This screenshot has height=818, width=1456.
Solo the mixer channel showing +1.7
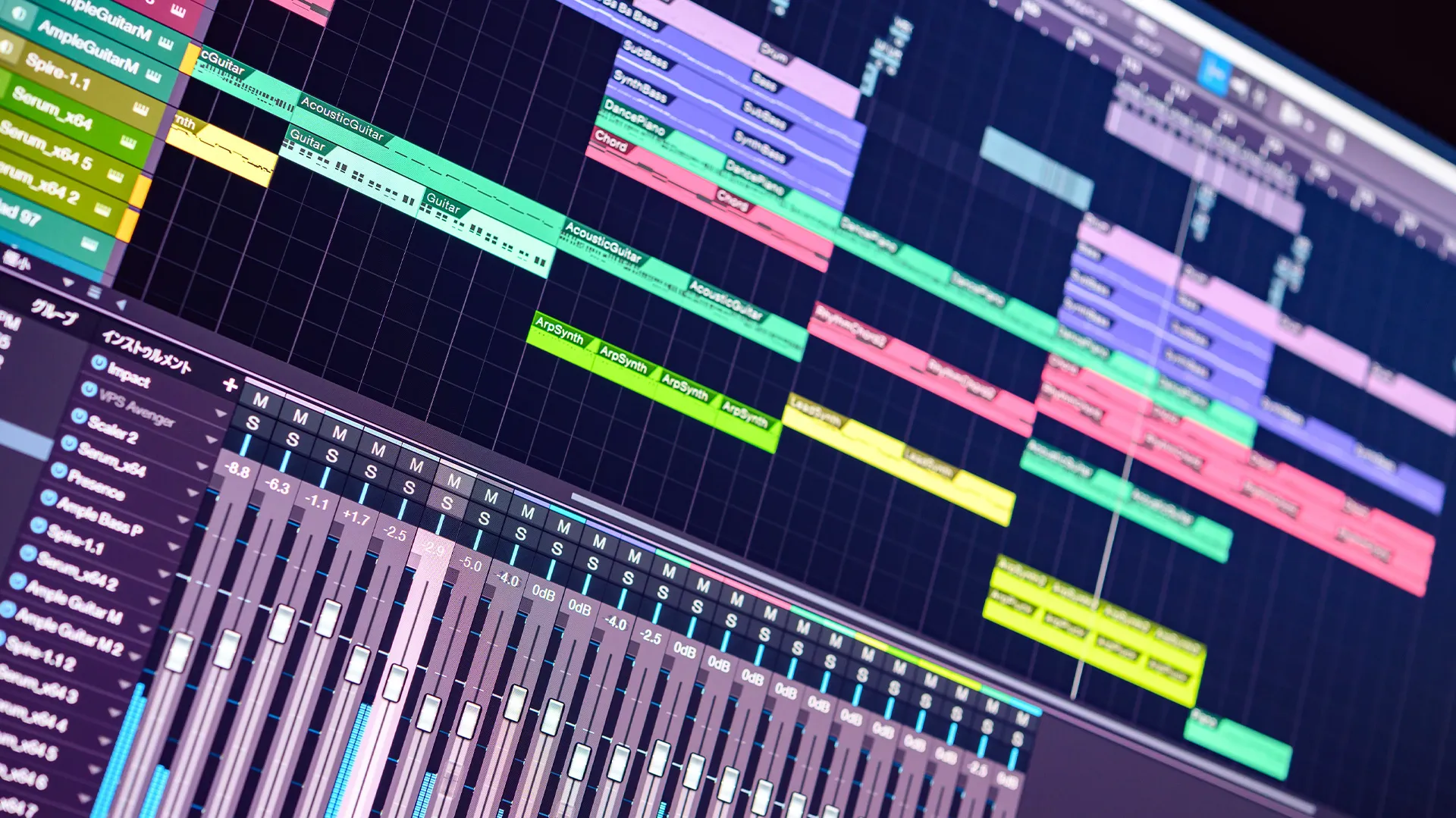[370, 472]
